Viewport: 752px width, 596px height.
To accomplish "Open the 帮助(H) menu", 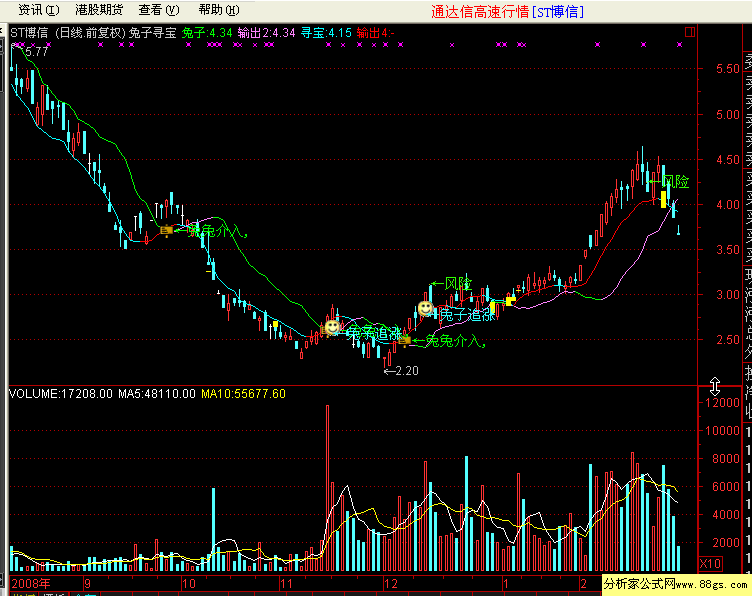I will [219, 10].
